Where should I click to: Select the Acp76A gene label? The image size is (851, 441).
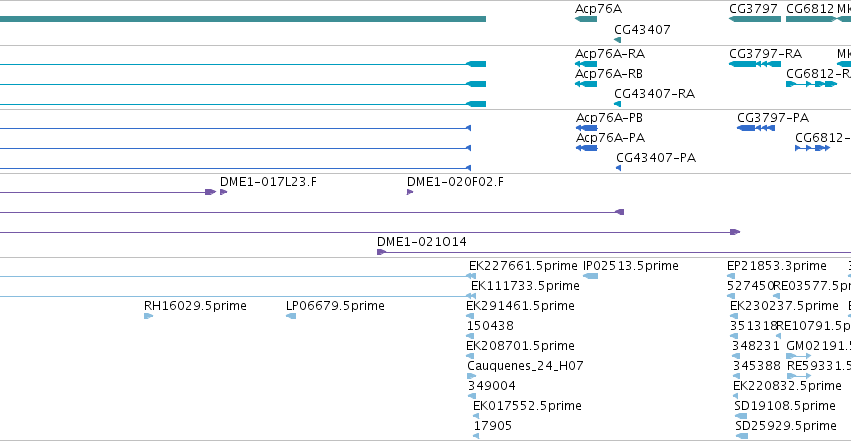(x=598, y=9)
